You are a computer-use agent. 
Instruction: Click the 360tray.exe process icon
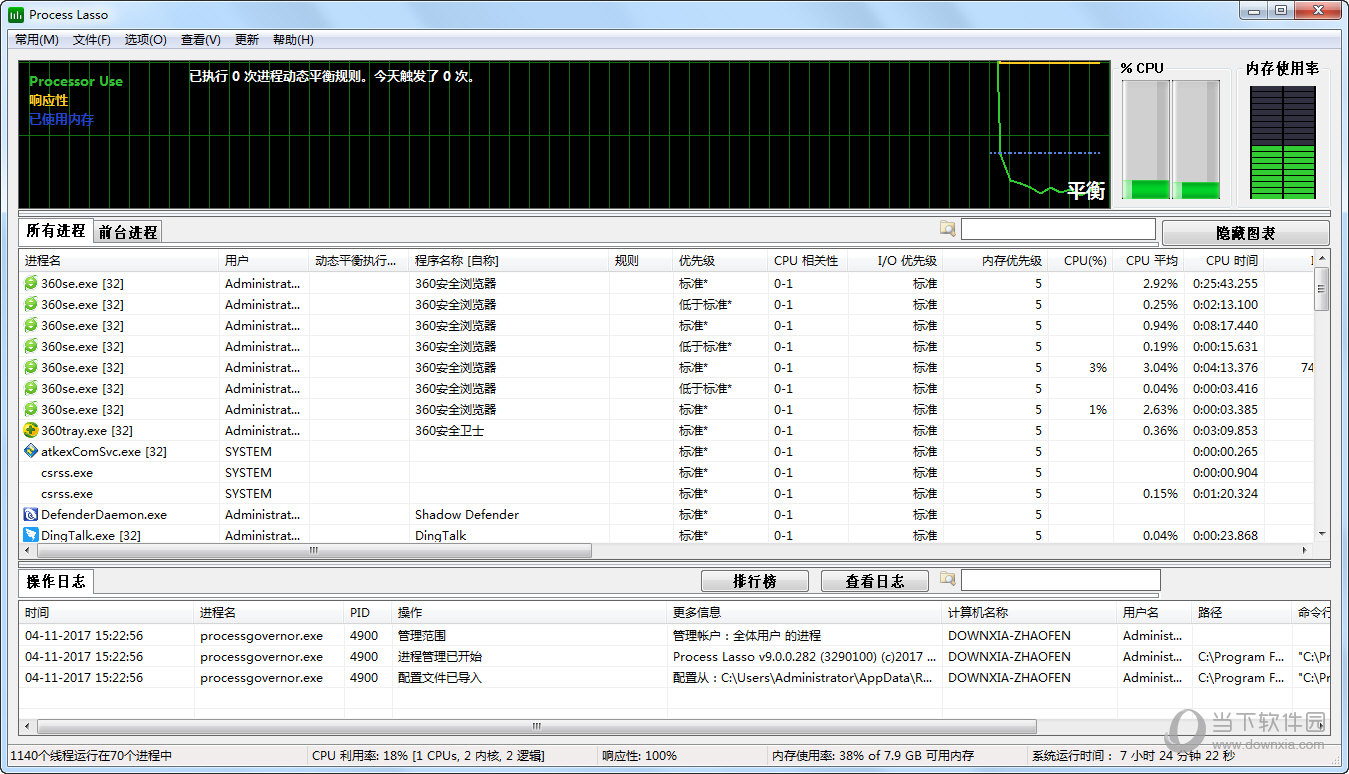[x=31, y=431]
